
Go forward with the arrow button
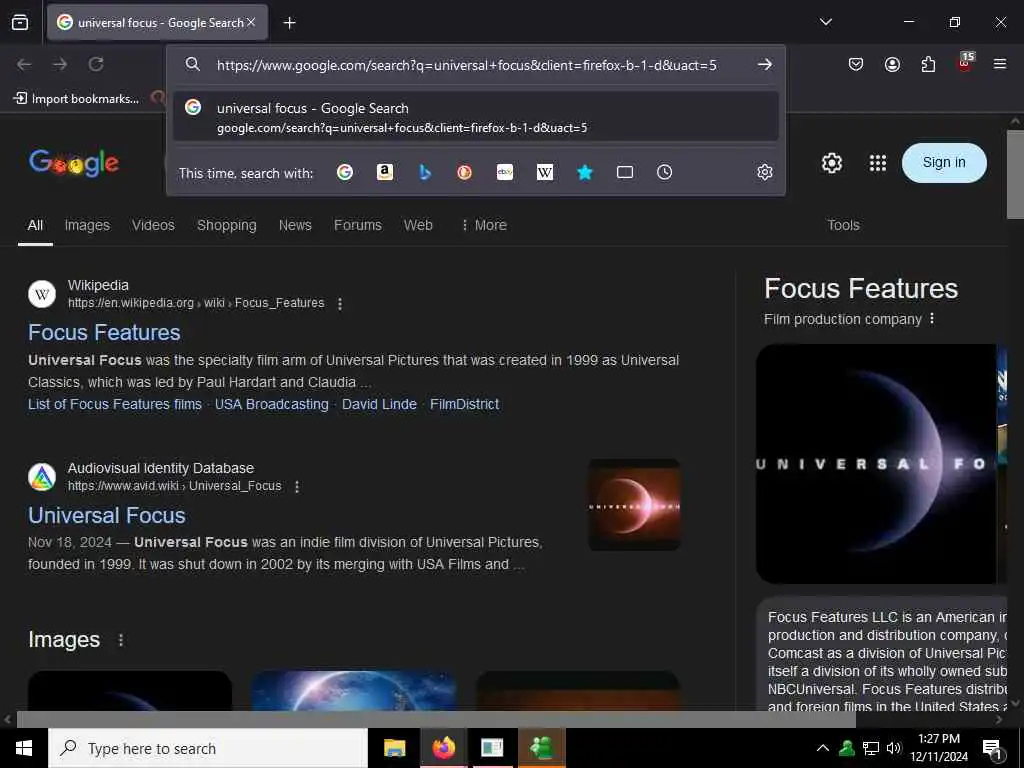click(x=60, y=64)
